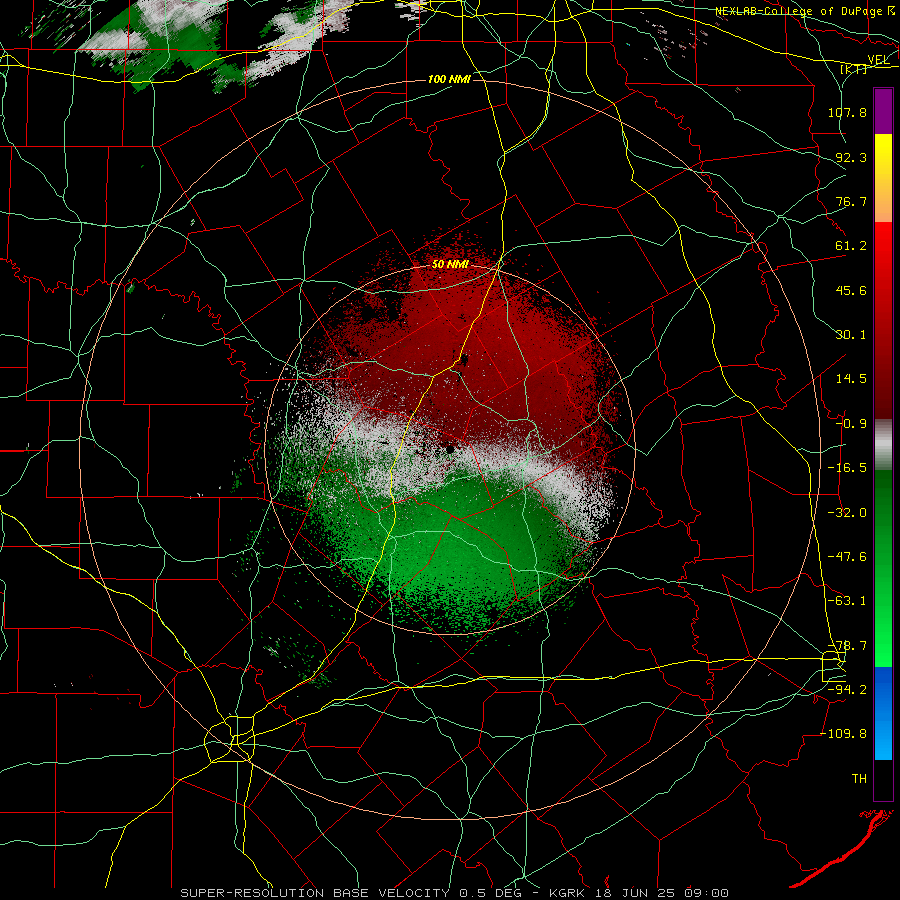
Task: Click the 45.6 value on the velocity scale
Action: click(851, 290)
